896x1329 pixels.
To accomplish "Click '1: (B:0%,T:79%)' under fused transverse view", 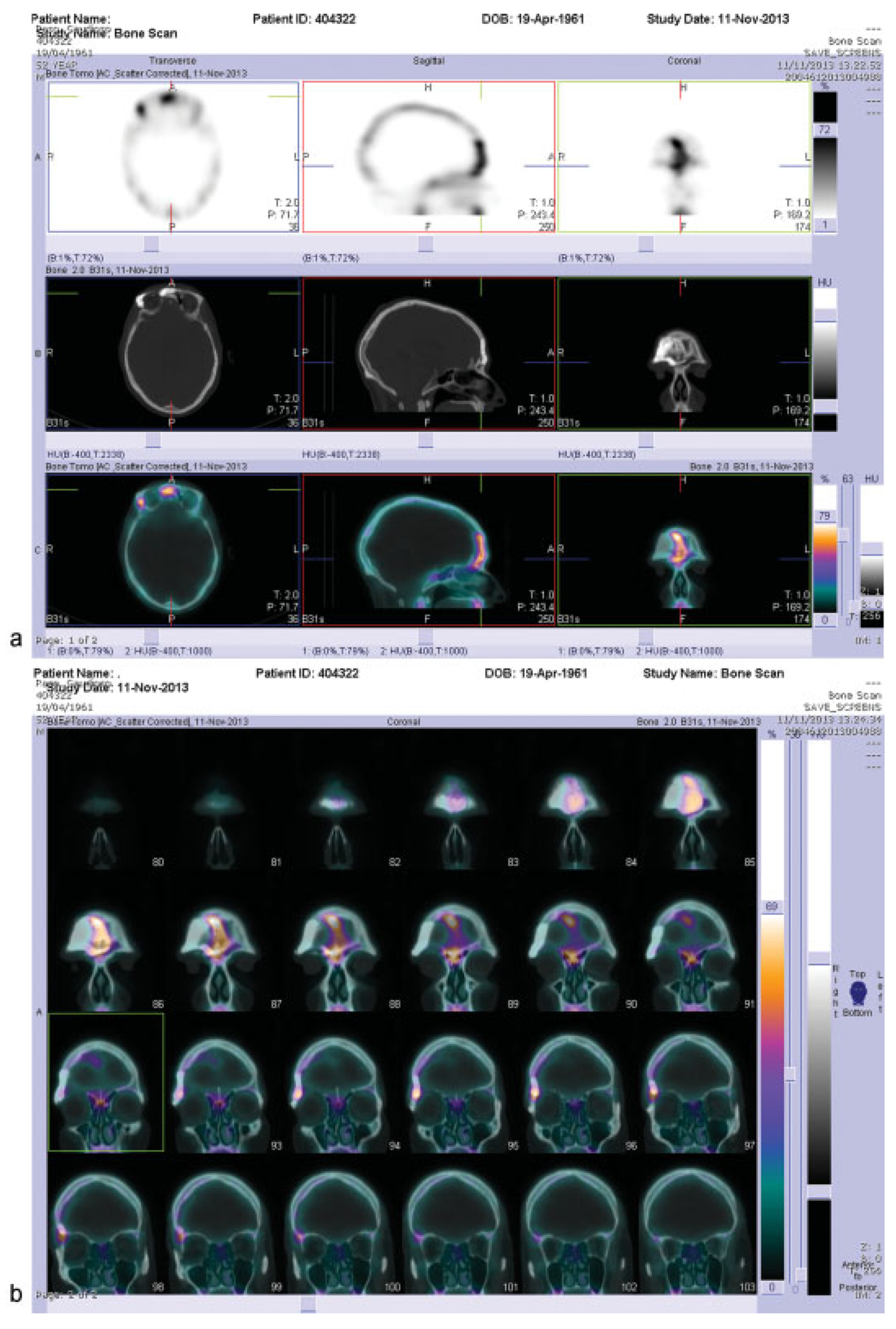I will [80, 651].
